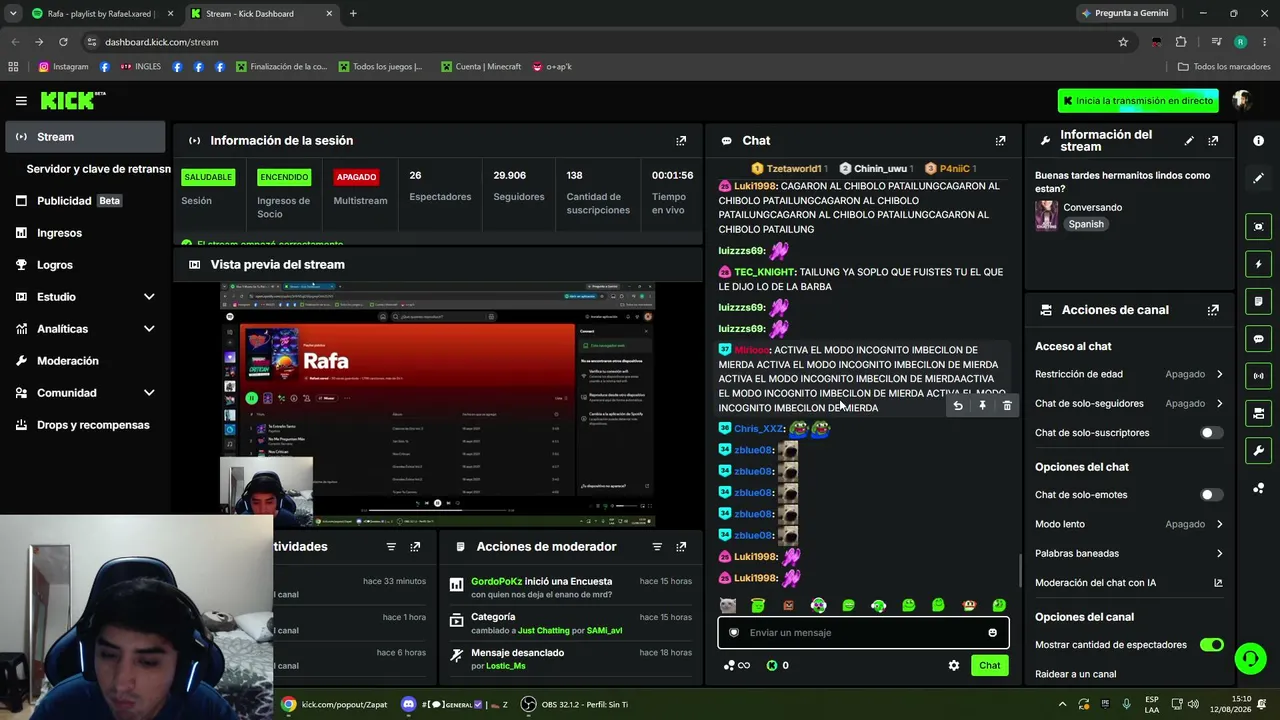The height and width of the screenshot is (720, 1280).
Task: Toggle Chat de solo-emotes switch
Action: point(1211,495)
